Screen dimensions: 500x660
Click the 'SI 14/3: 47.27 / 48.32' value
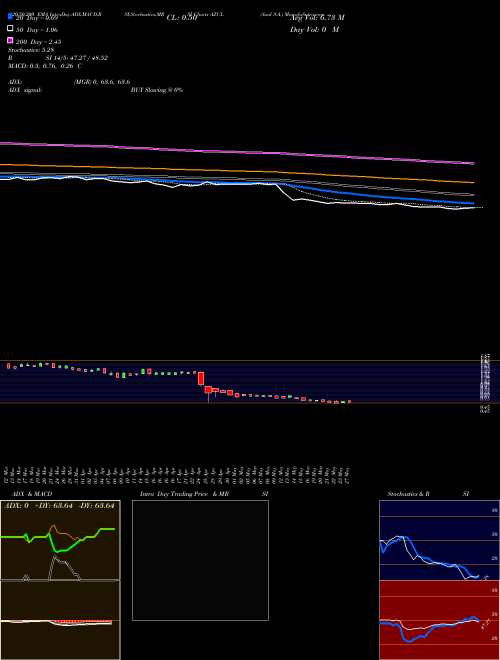pos(77,58)
